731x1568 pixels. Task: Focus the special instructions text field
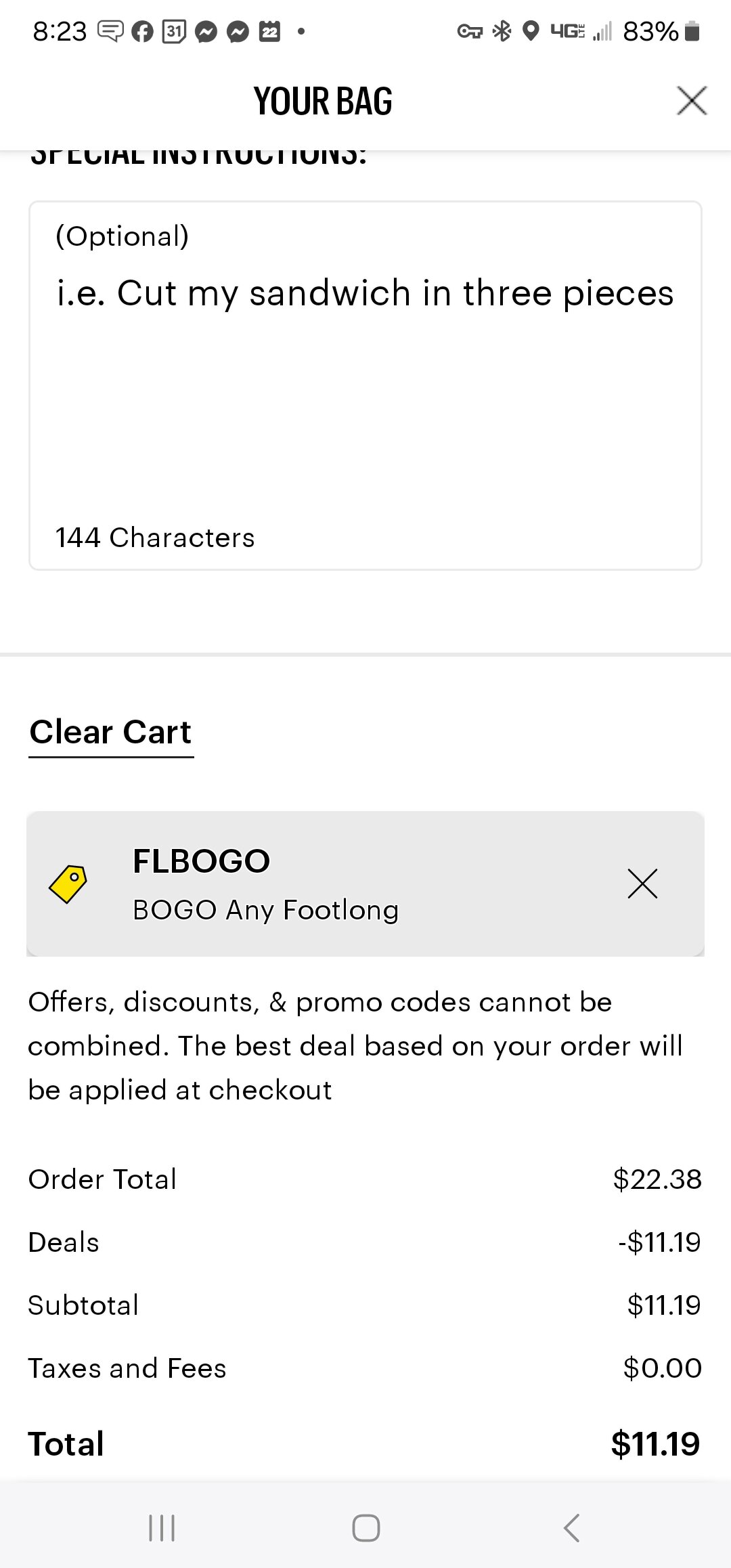click(365, 385)
